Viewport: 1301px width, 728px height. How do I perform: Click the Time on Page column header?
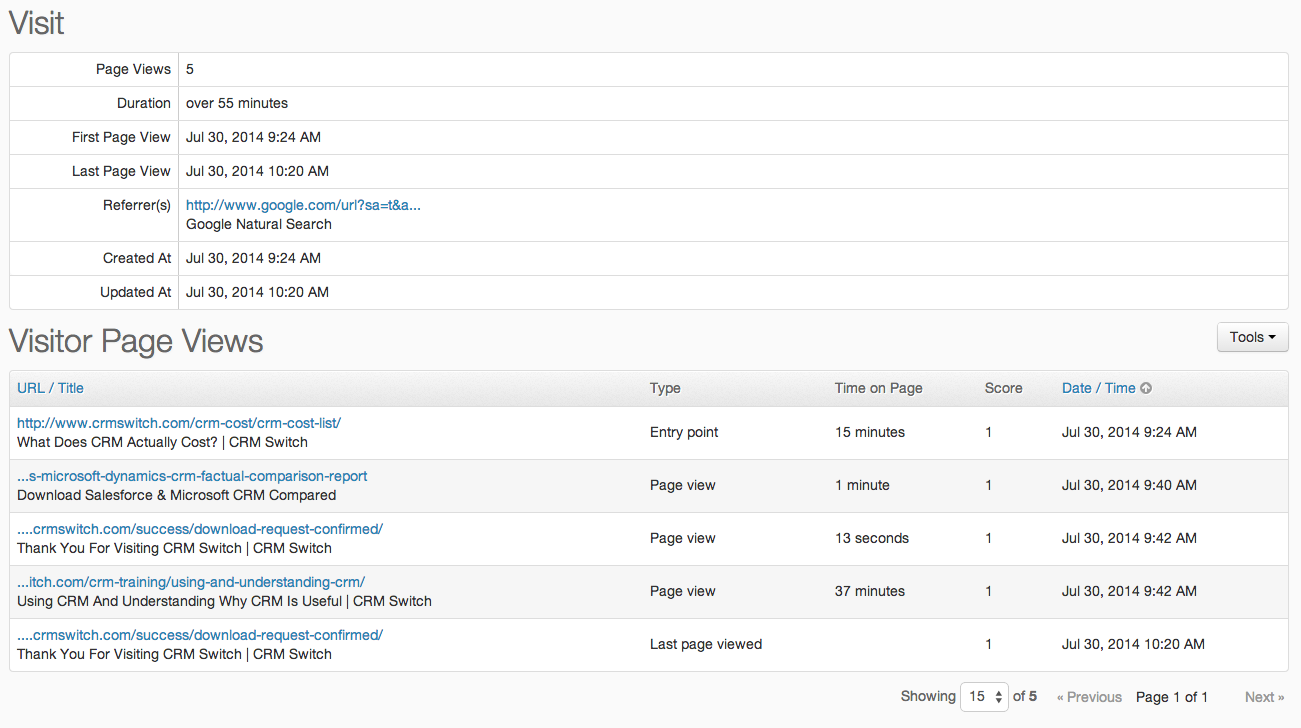[878, 388]
